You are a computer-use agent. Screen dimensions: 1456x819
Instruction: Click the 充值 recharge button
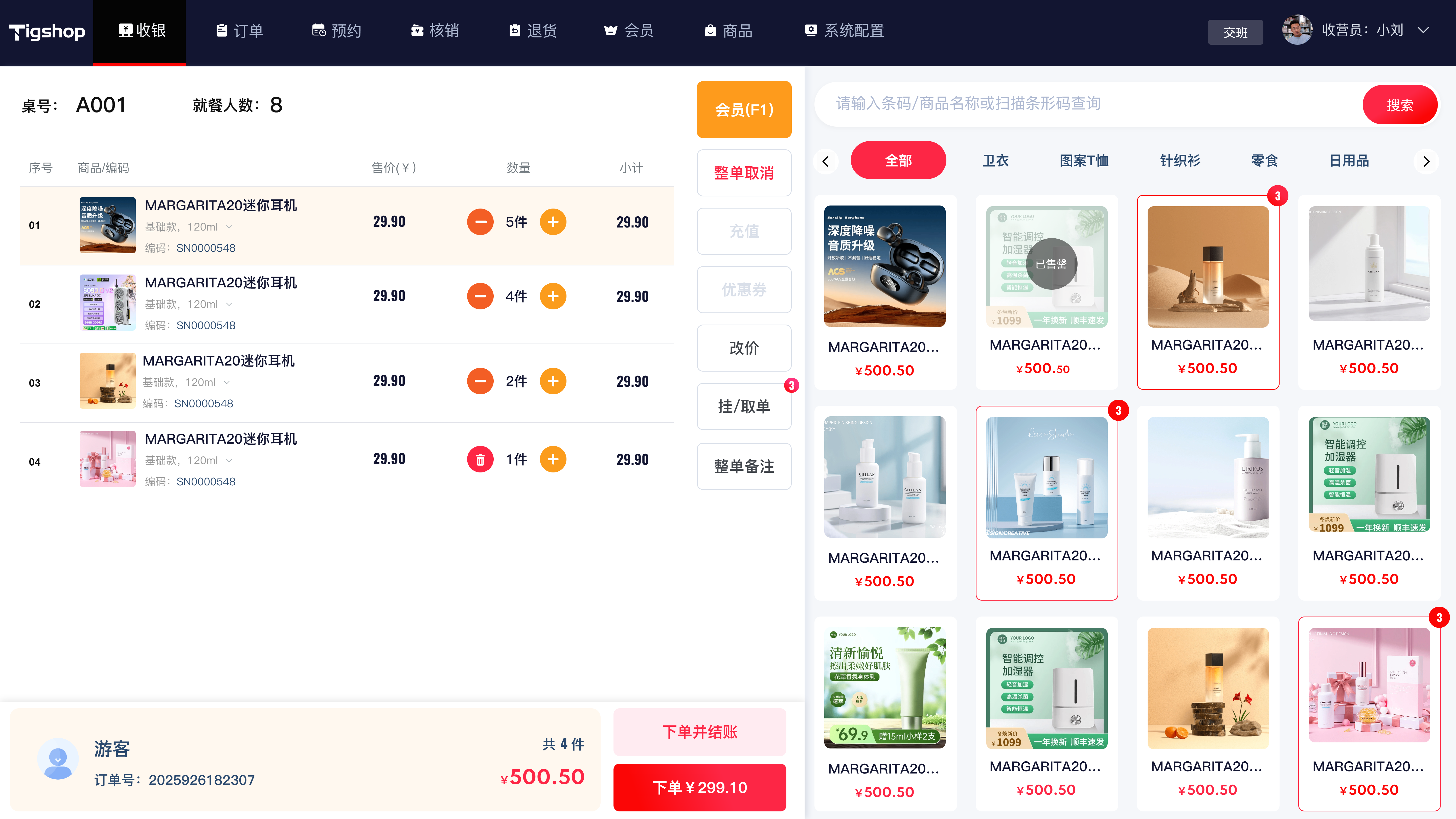(744, 231)
